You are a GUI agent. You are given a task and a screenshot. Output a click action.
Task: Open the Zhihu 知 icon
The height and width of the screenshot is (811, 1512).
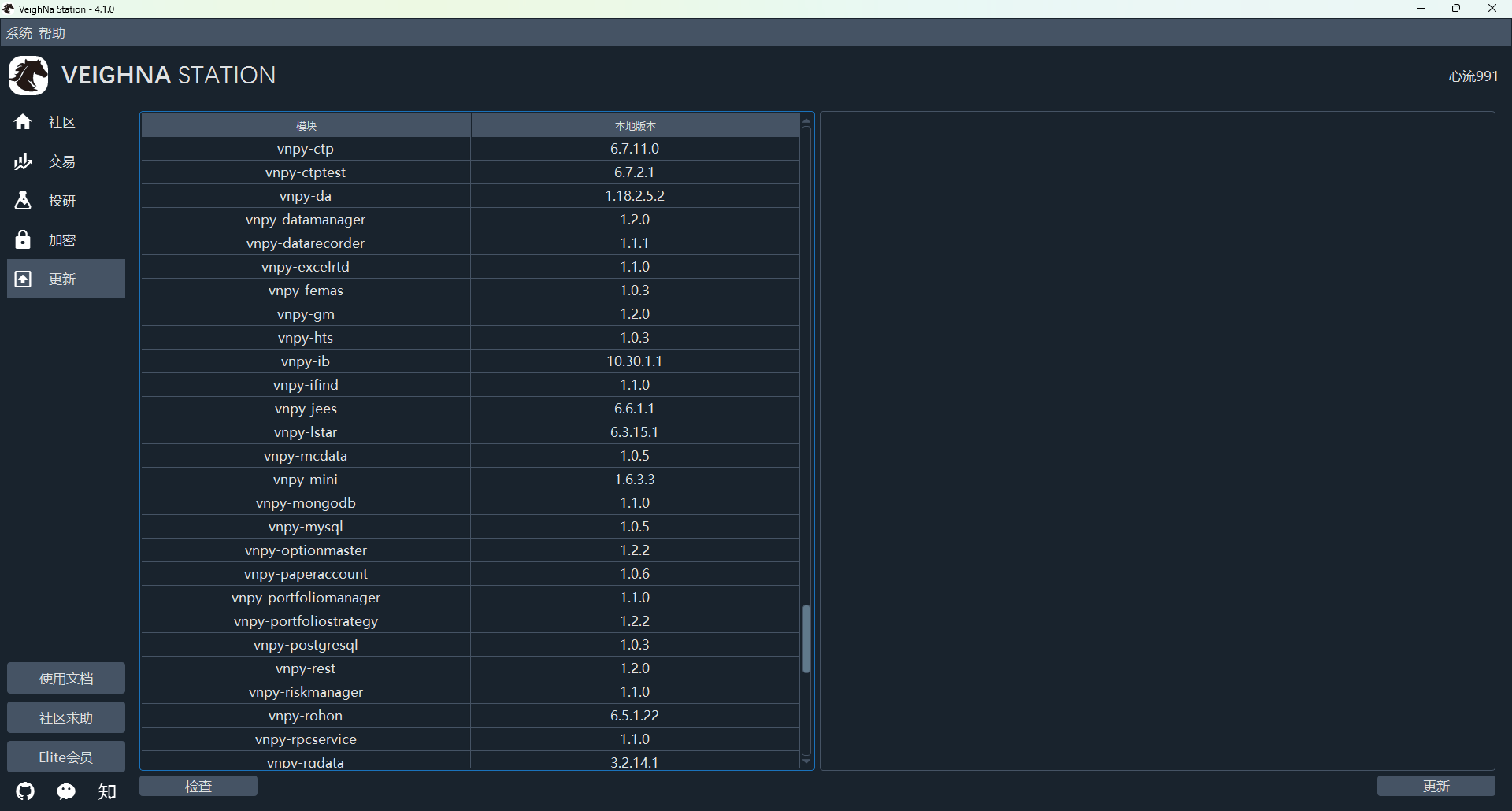pos(107,791)
